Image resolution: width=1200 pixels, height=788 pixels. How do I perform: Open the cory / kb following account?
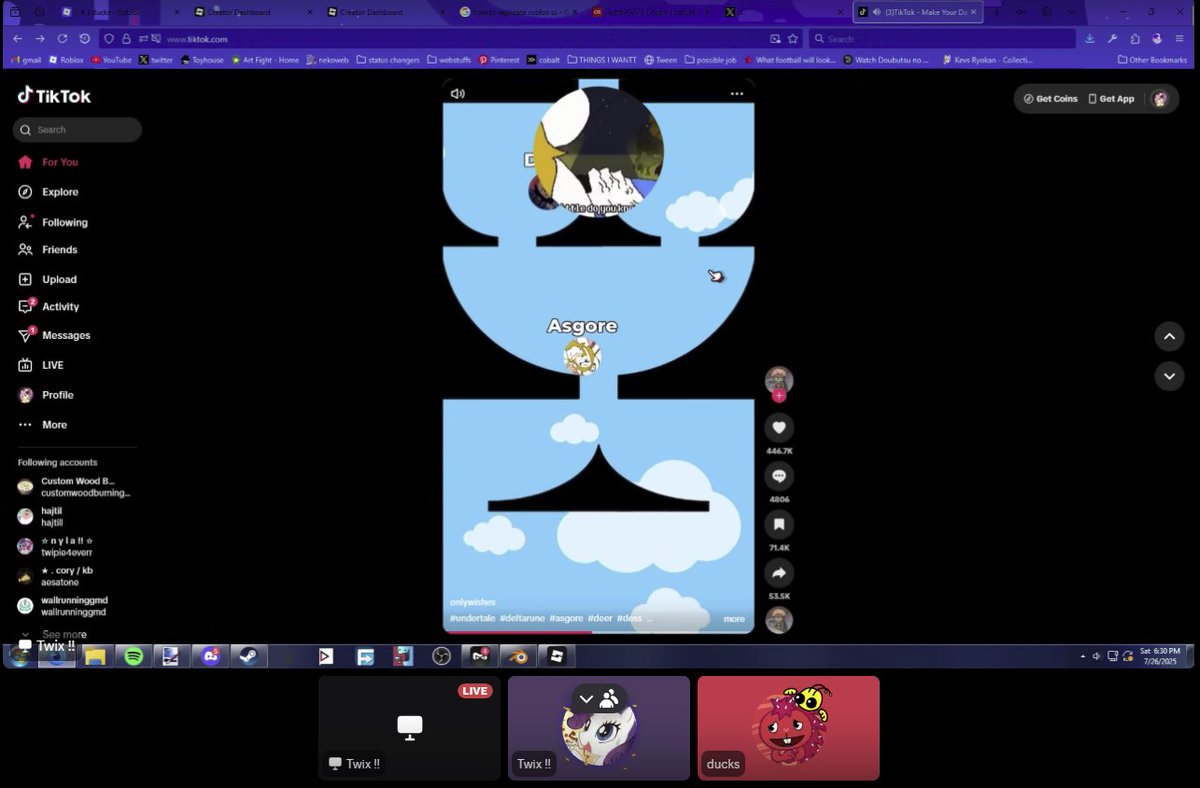point(56,576)
